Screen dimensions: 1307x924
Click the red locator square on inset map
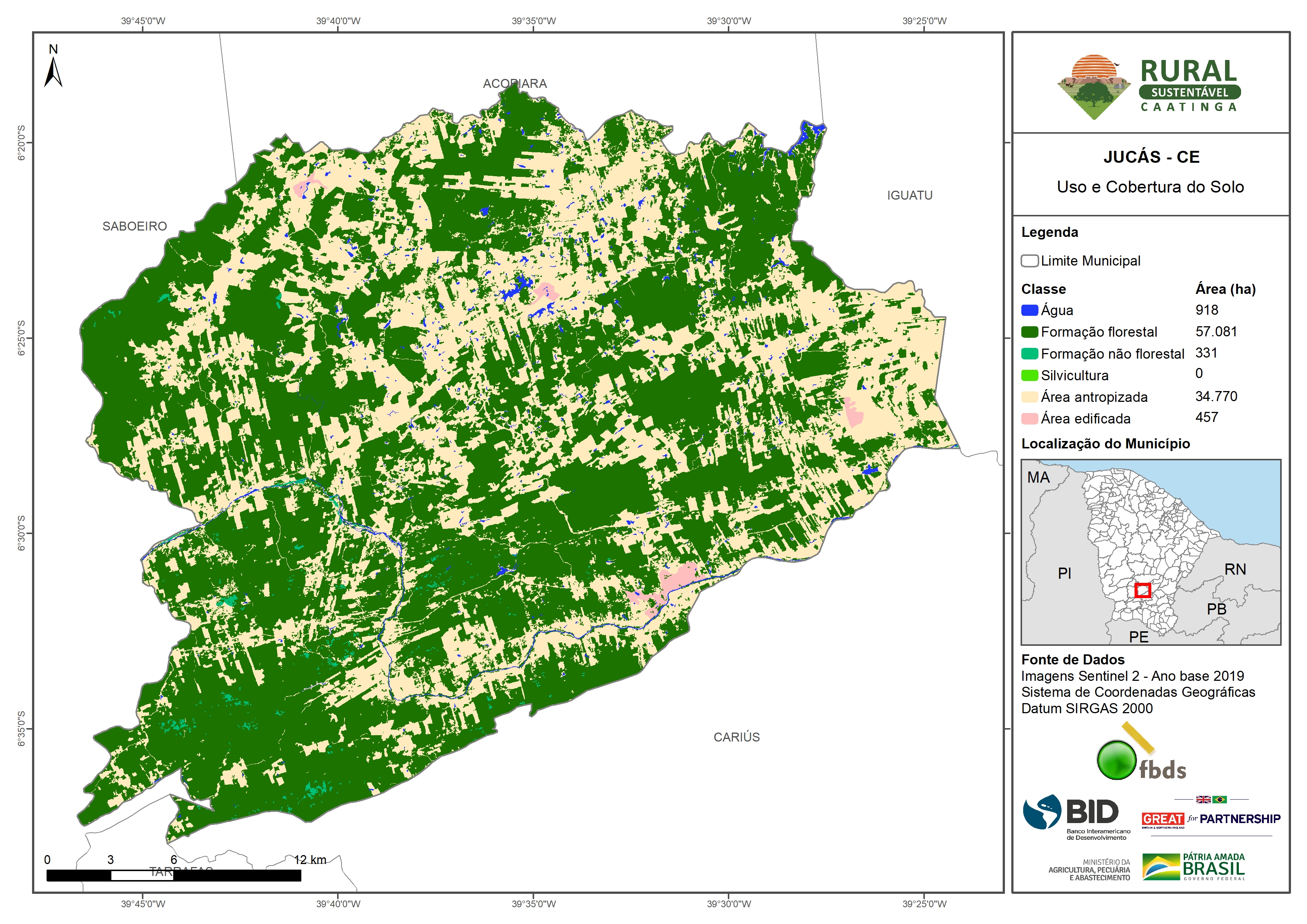click(x=1142, y=590)
